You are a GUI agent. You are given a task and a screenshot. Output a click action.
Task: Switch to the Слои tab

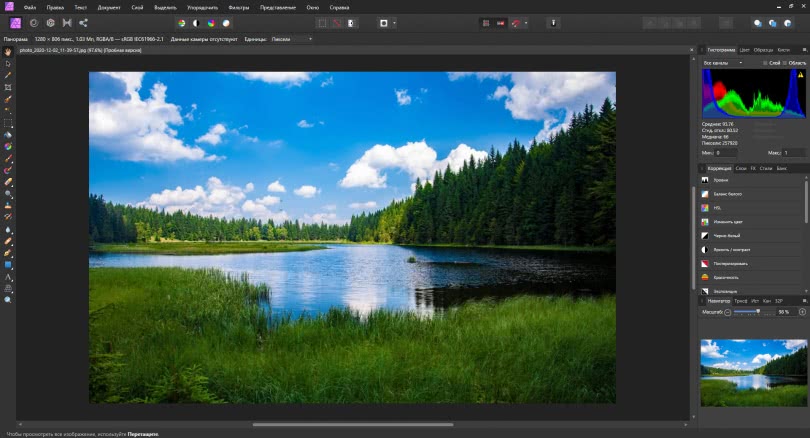(741, 168)
